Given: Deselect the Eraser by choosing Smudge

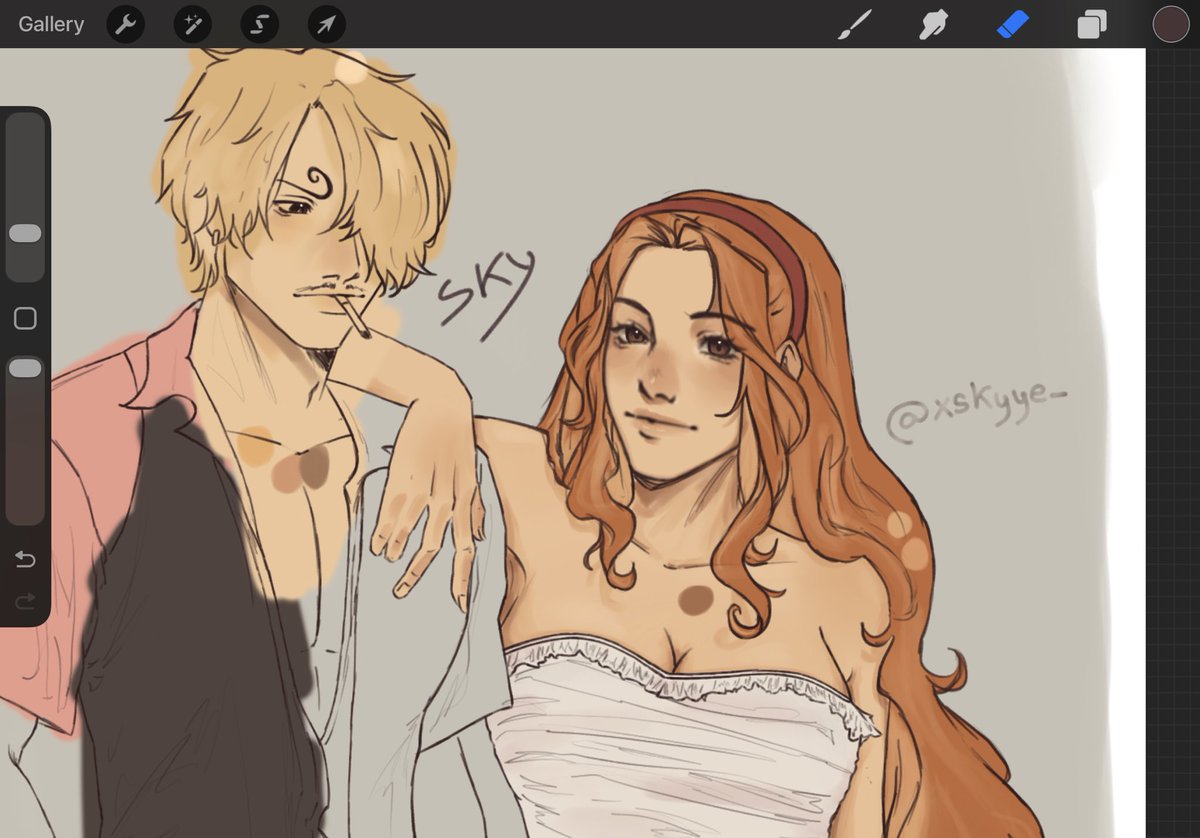Looking at the screenshot, I should [x=934, y=24].
